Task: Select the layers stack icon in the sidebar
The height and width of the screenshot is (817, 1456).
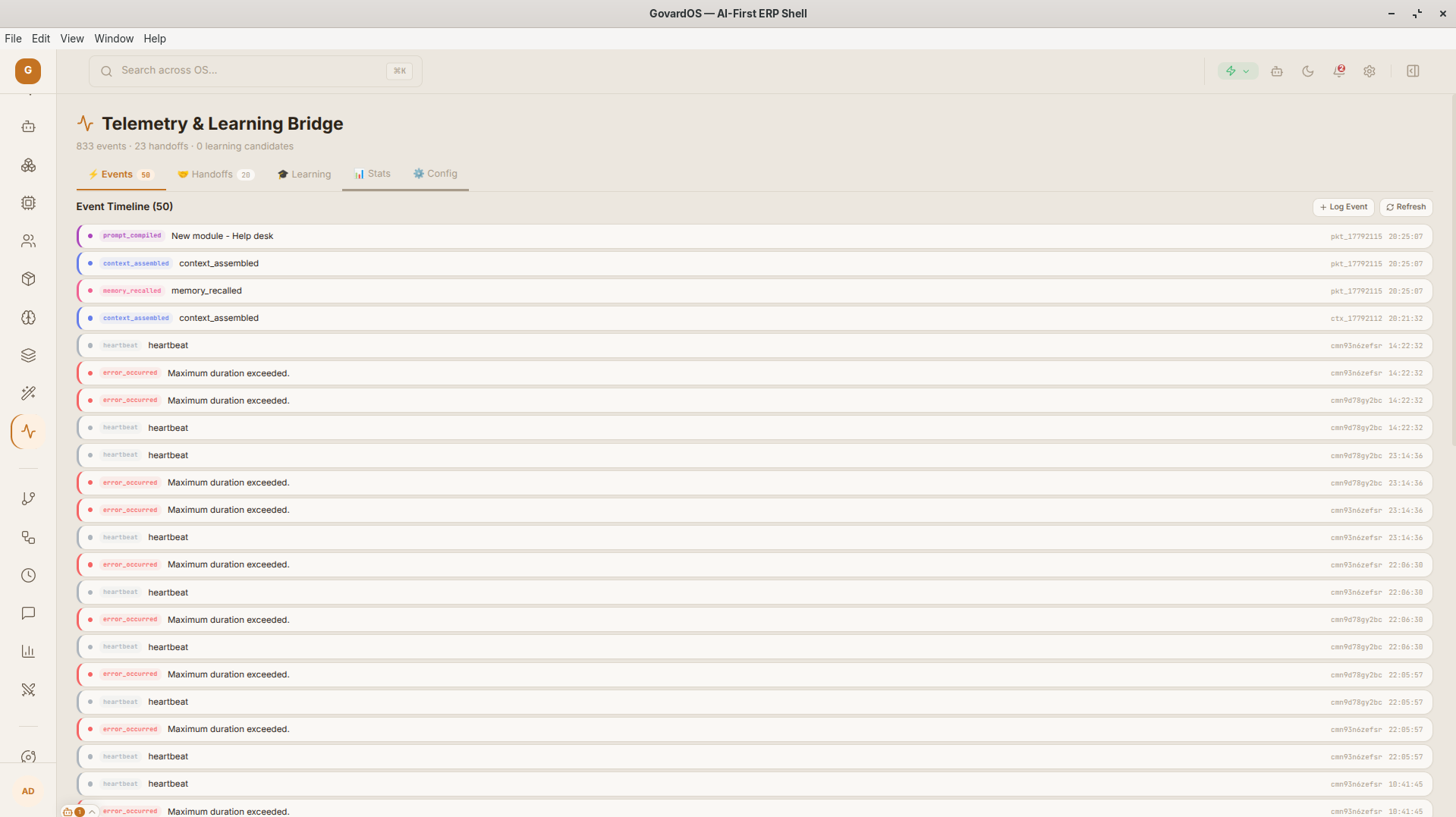Action: click(28, 355)
